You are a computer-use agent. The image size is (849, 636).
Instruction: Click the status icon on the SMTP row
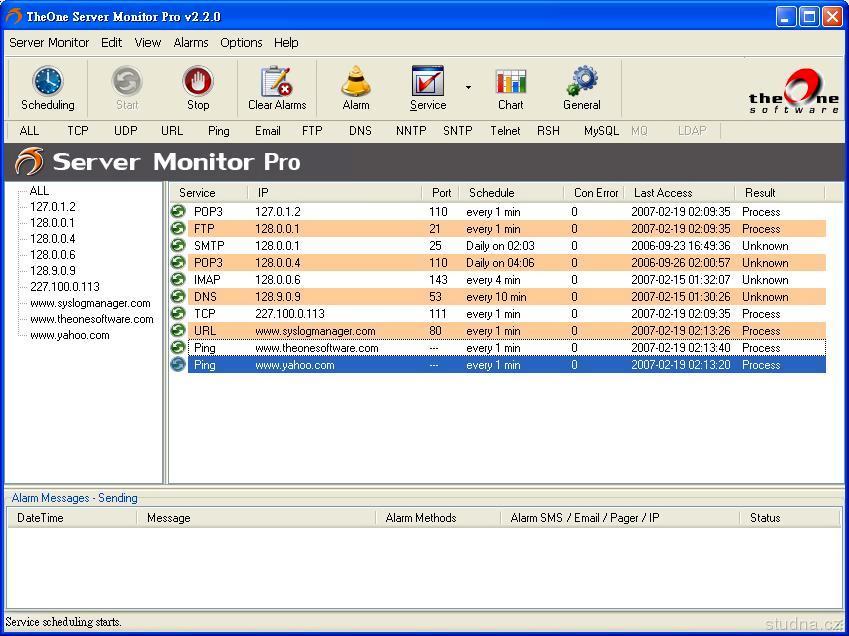(178, 246)
